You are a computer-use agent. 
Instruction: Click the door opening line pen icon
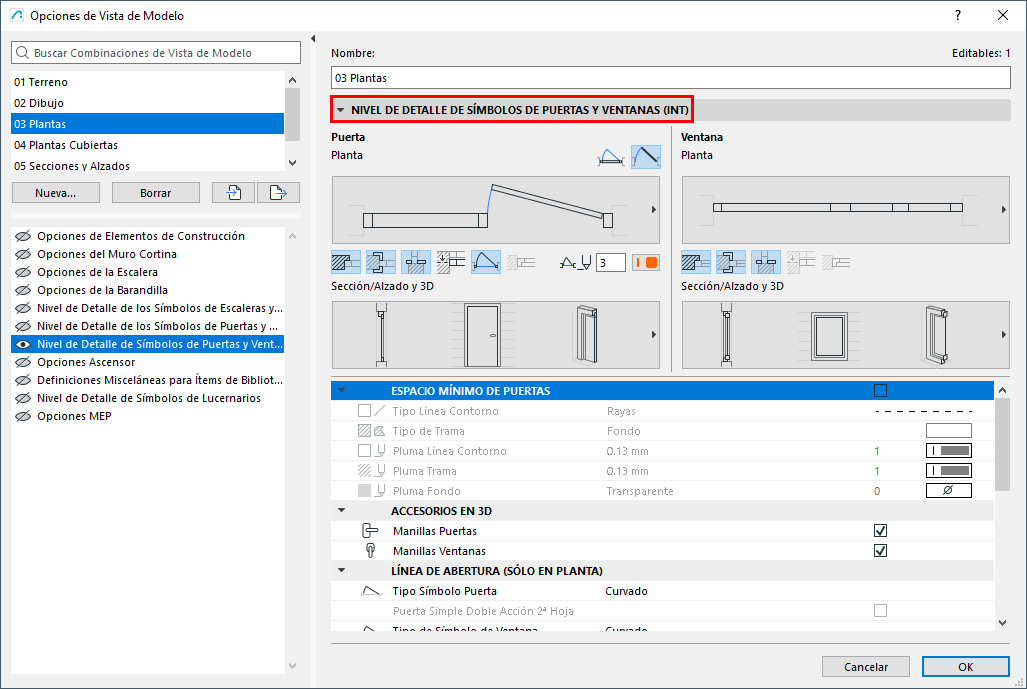click(x=576, y=263)
